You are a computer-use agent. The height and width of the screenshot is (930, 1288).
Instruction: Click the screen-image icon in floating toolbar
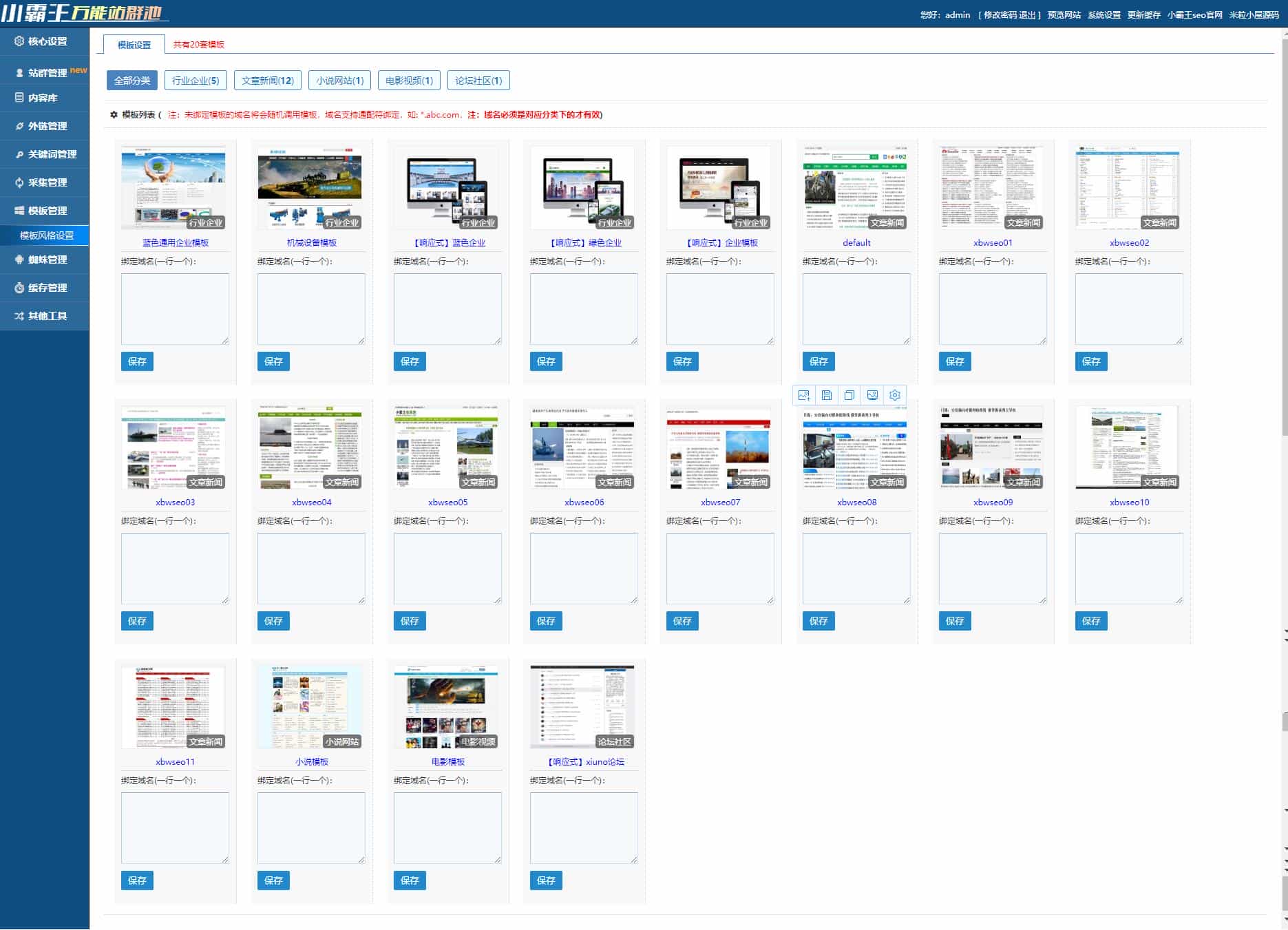coord(872,395)
